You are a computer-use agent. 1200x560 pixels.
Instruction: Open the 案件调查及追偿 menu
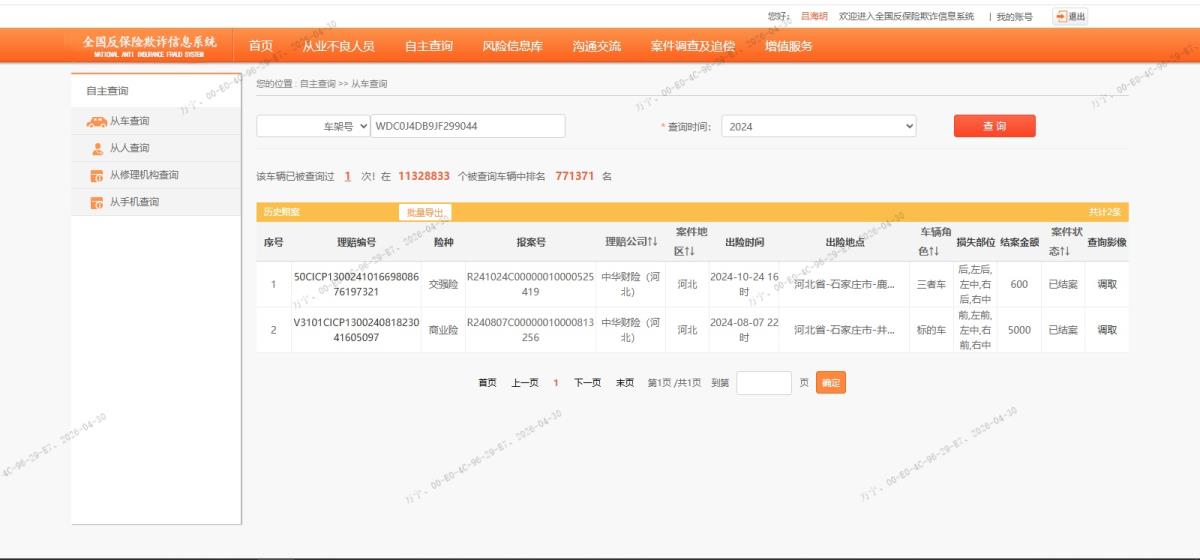(x=692, y=46)
